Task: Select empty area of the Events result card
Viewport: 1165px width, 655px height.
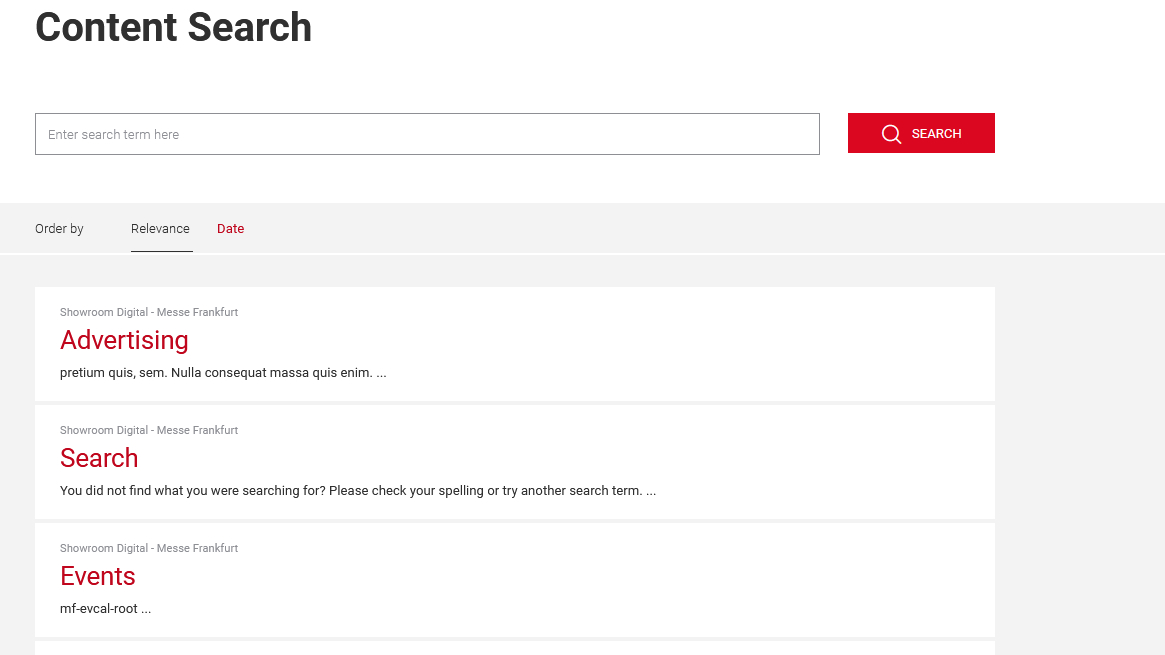Action: coord(700,580)
